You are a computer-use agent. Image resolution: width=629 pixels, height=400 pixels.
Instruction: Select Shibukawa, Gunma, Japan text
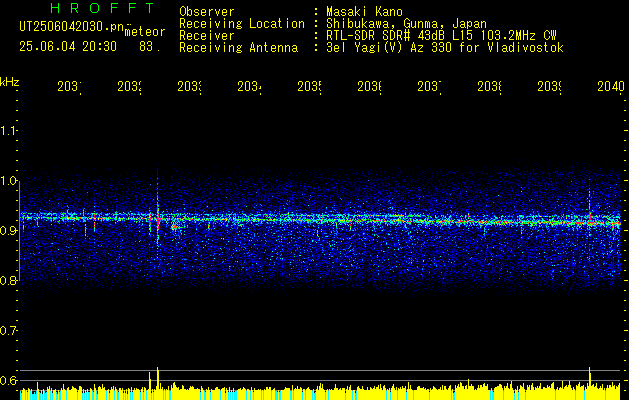pos(406,24)
